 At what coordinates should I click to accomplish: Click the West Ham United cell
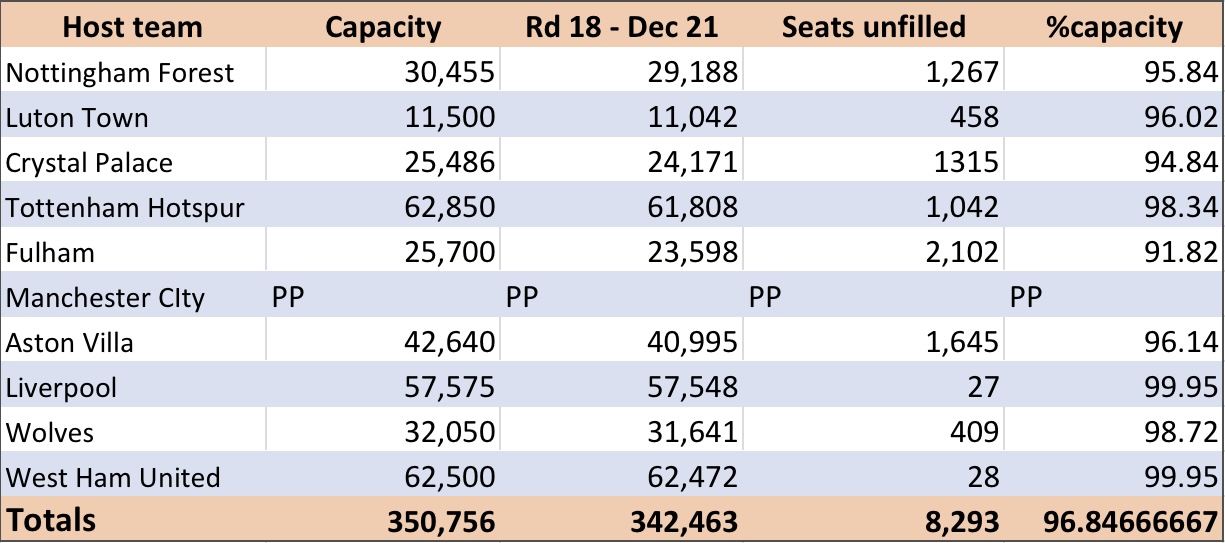pyautogui.click(x=133, y=478)
